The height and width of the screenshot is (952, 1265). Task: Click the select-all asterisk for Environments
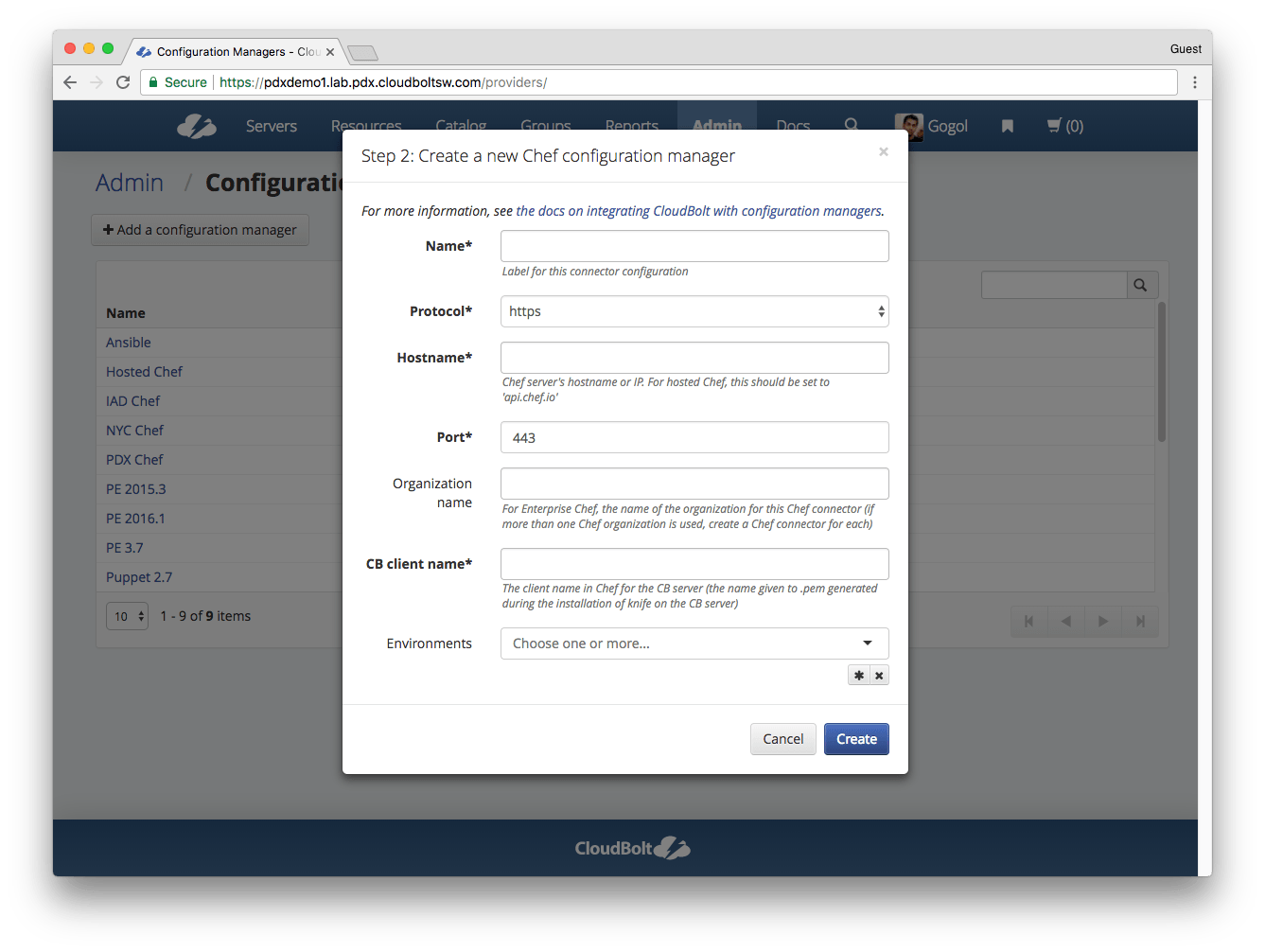tap(859, 676)
